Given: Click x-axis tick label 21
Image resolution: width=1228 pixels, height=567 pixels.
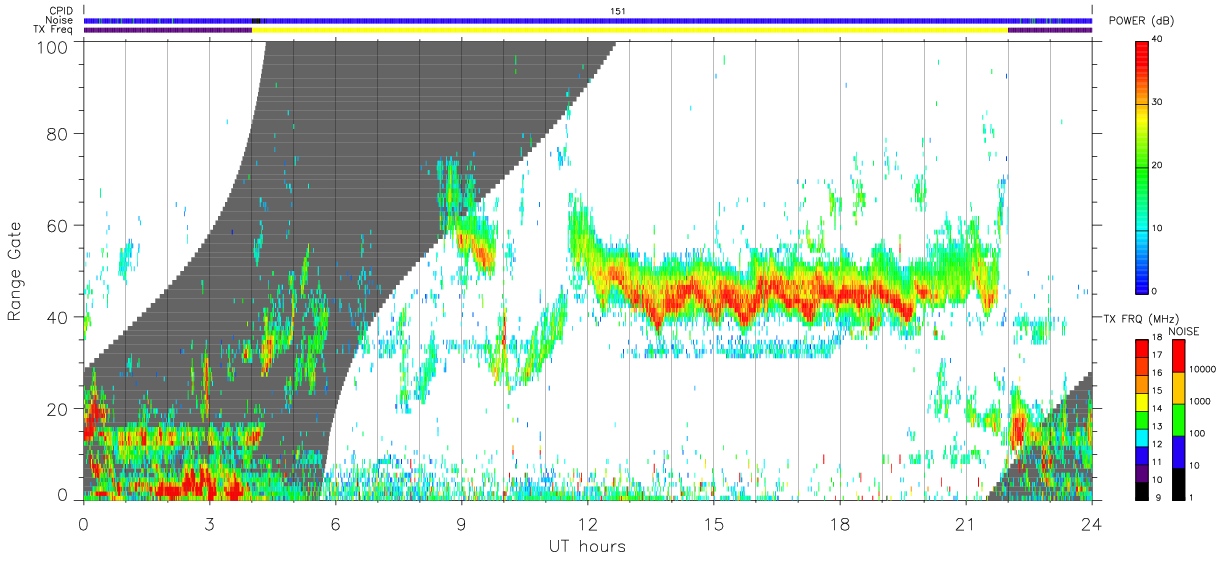Looking at the screenshot, I should tap(965, 523).
